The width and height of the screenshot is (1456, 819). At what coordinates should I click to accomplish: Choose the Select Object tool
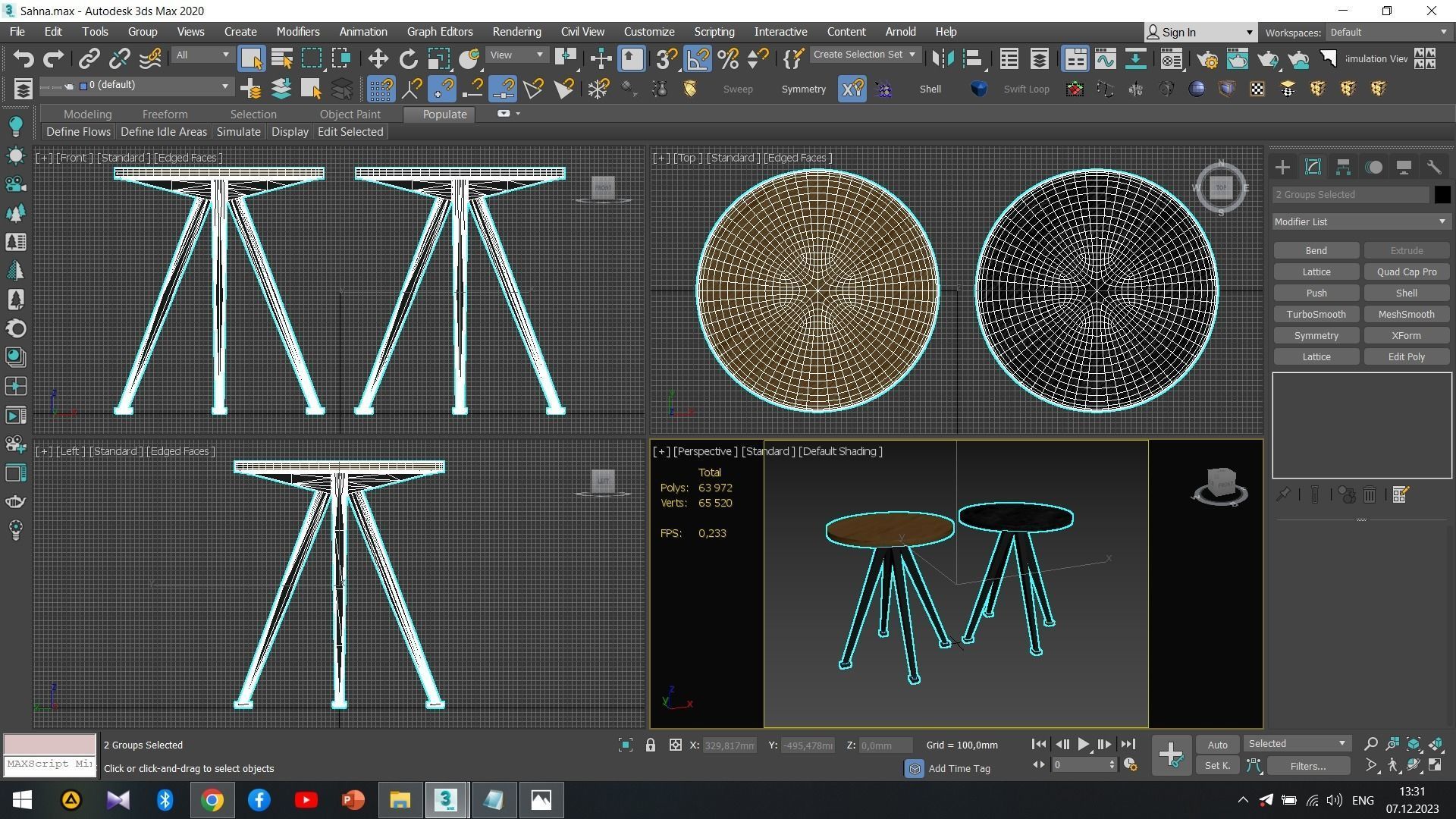point(251,58)
